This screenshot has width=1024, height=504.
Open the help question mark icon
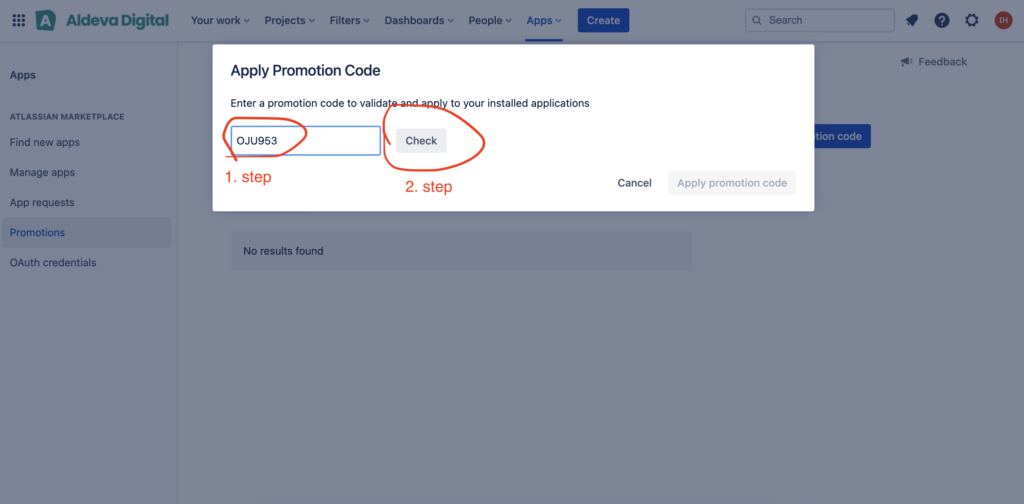click(x=942, y=20)
